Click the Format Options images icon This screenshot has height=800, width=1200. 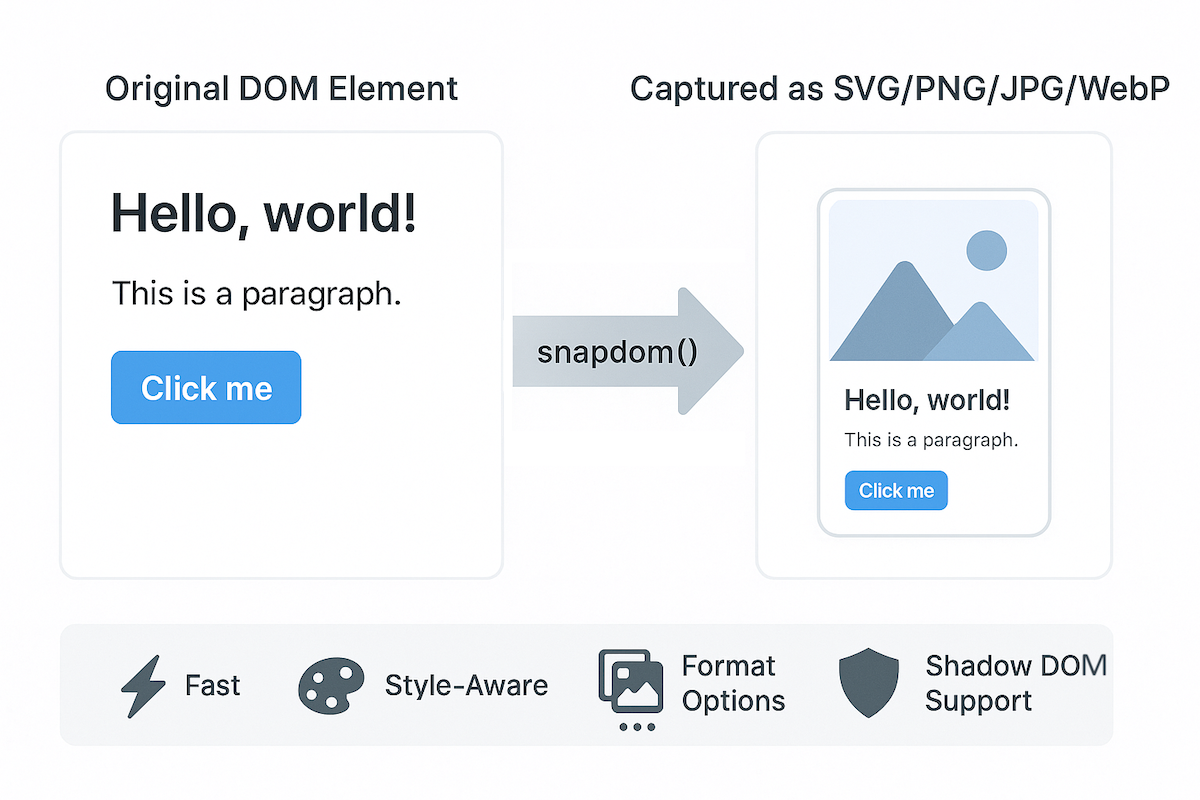pos(630,682)
